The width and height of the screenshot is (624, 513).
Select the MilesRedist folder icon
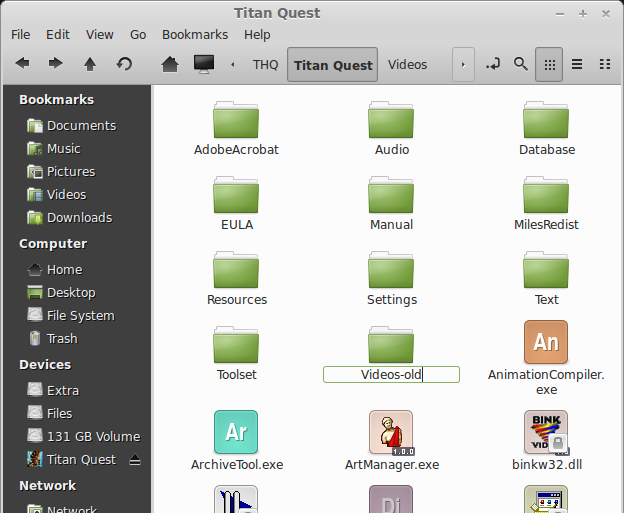546,195
